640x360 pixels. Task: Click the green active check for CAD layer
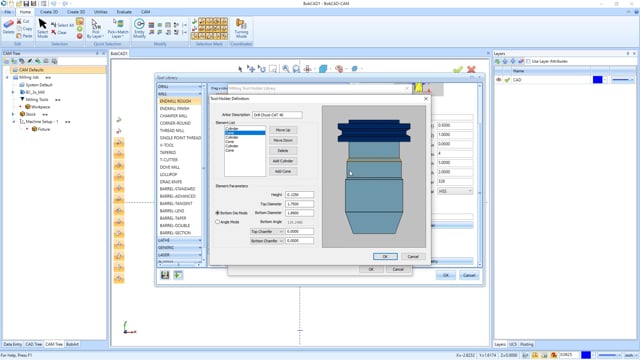pyautogui.click(x=507, y=80)
